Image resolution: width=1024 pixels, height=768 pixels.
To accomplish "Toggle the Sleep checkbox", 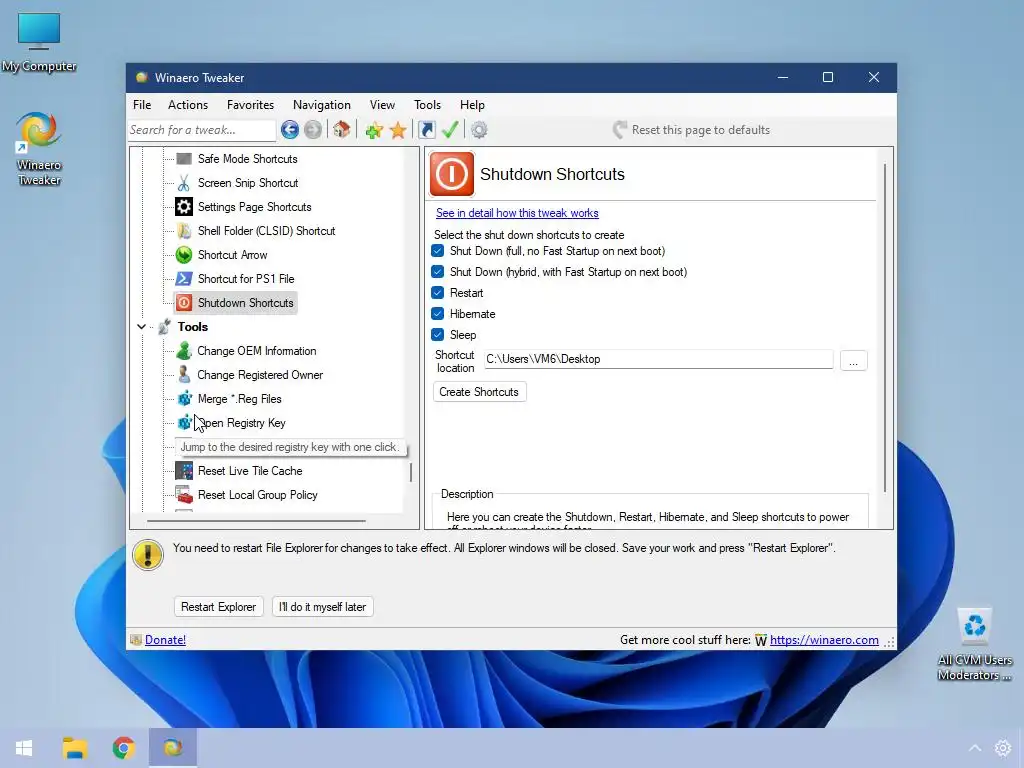I will click(438, 334).
